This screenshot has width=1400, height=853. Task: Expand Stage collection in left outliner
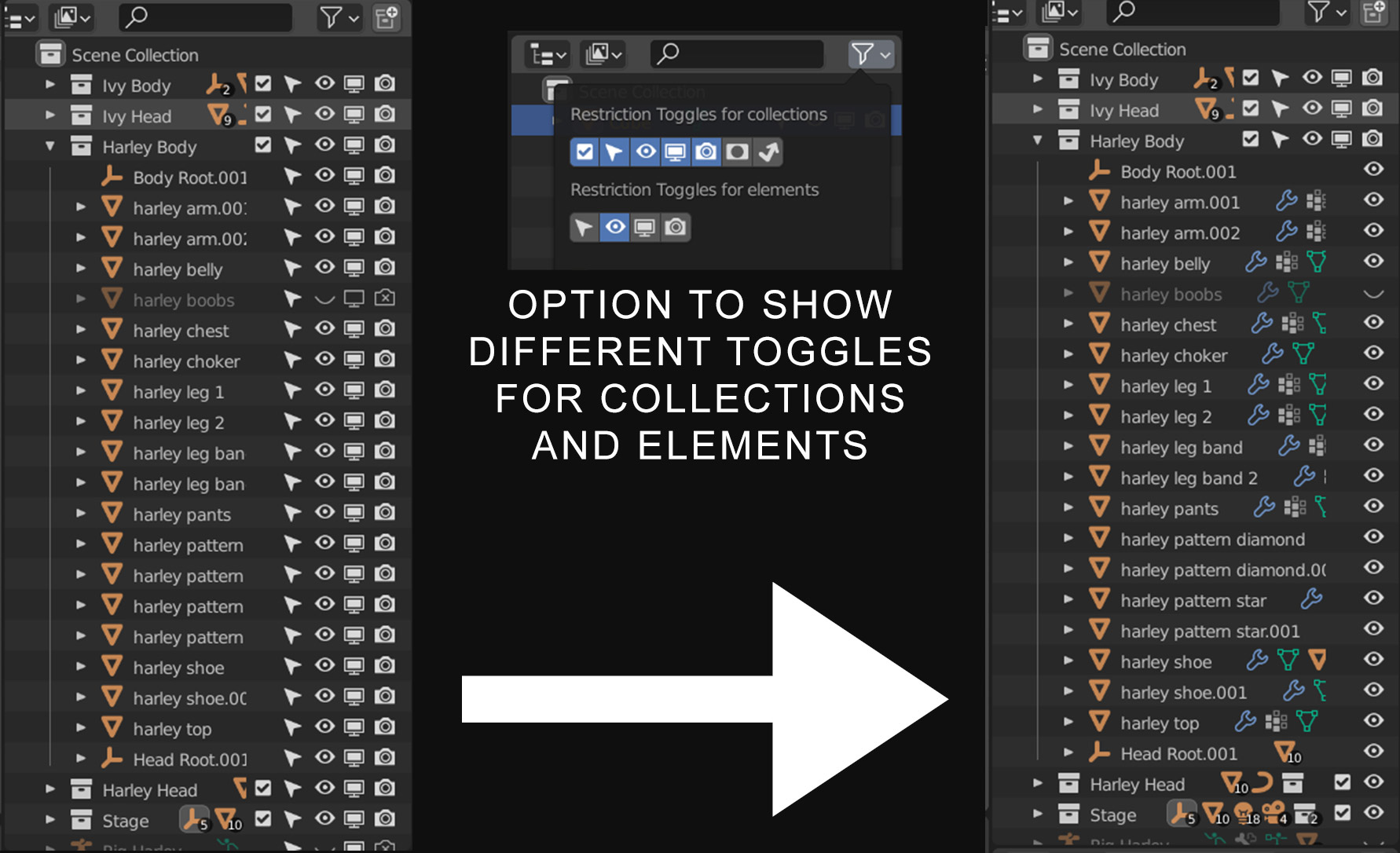pyautogui.click(x=50, y=819)
